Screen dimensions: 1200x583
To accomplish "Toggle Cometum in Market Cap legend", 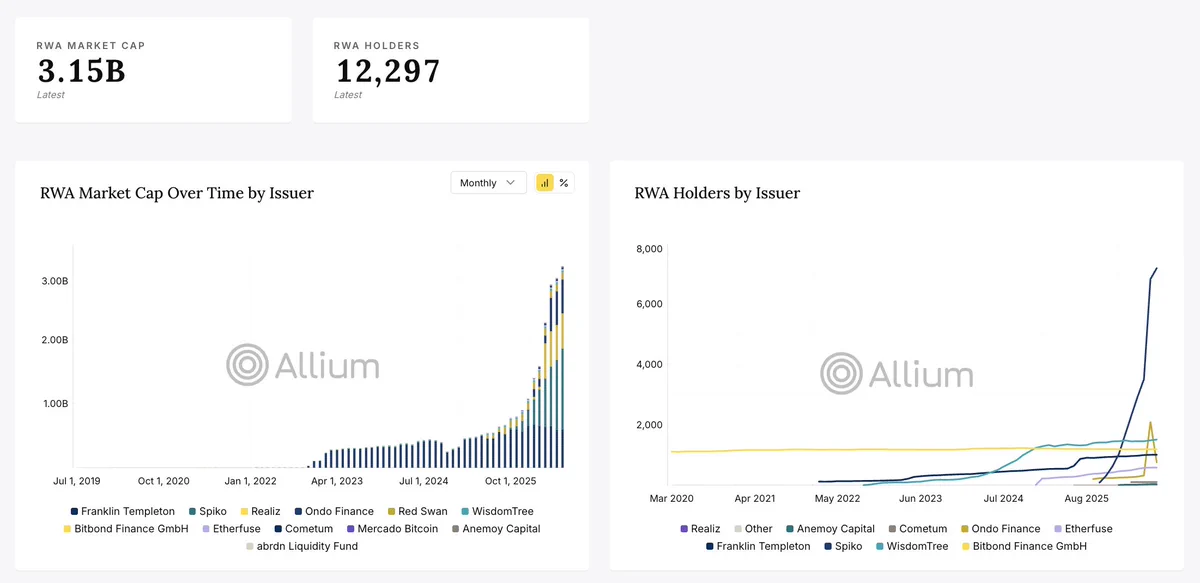I will click(x=304, y=529).
